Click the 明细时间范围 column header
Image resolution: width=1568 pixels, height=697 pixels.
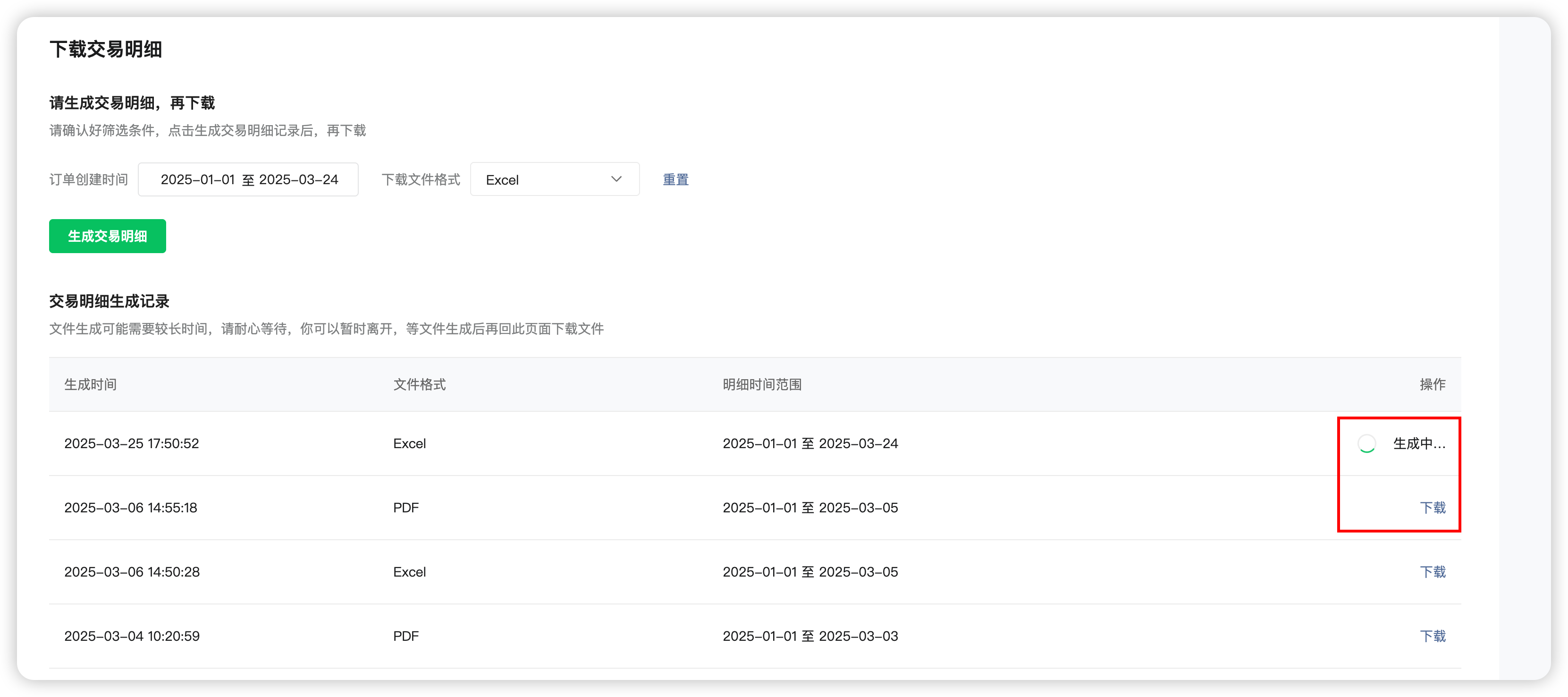click(761, 385)
